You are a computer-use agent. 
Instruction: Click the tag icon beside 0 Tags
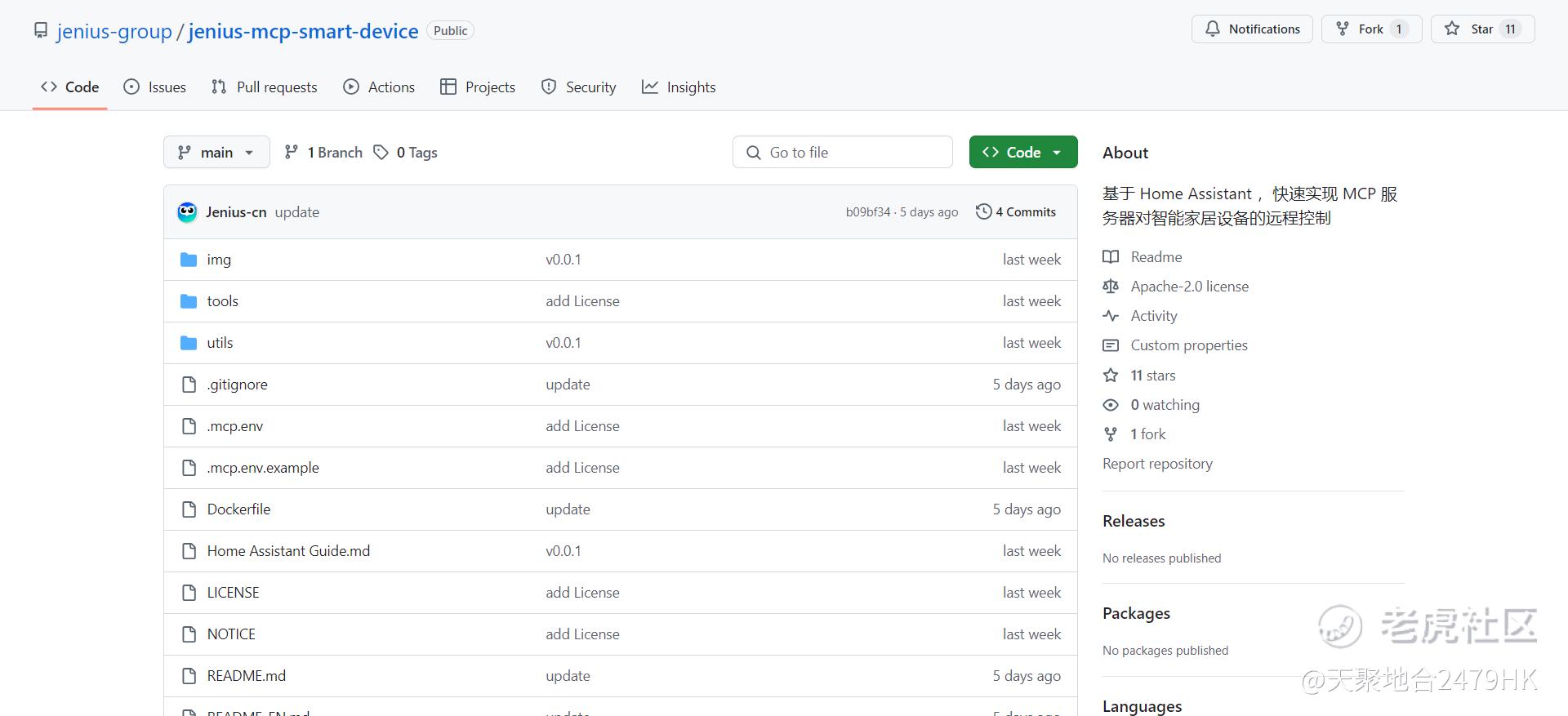381,152
